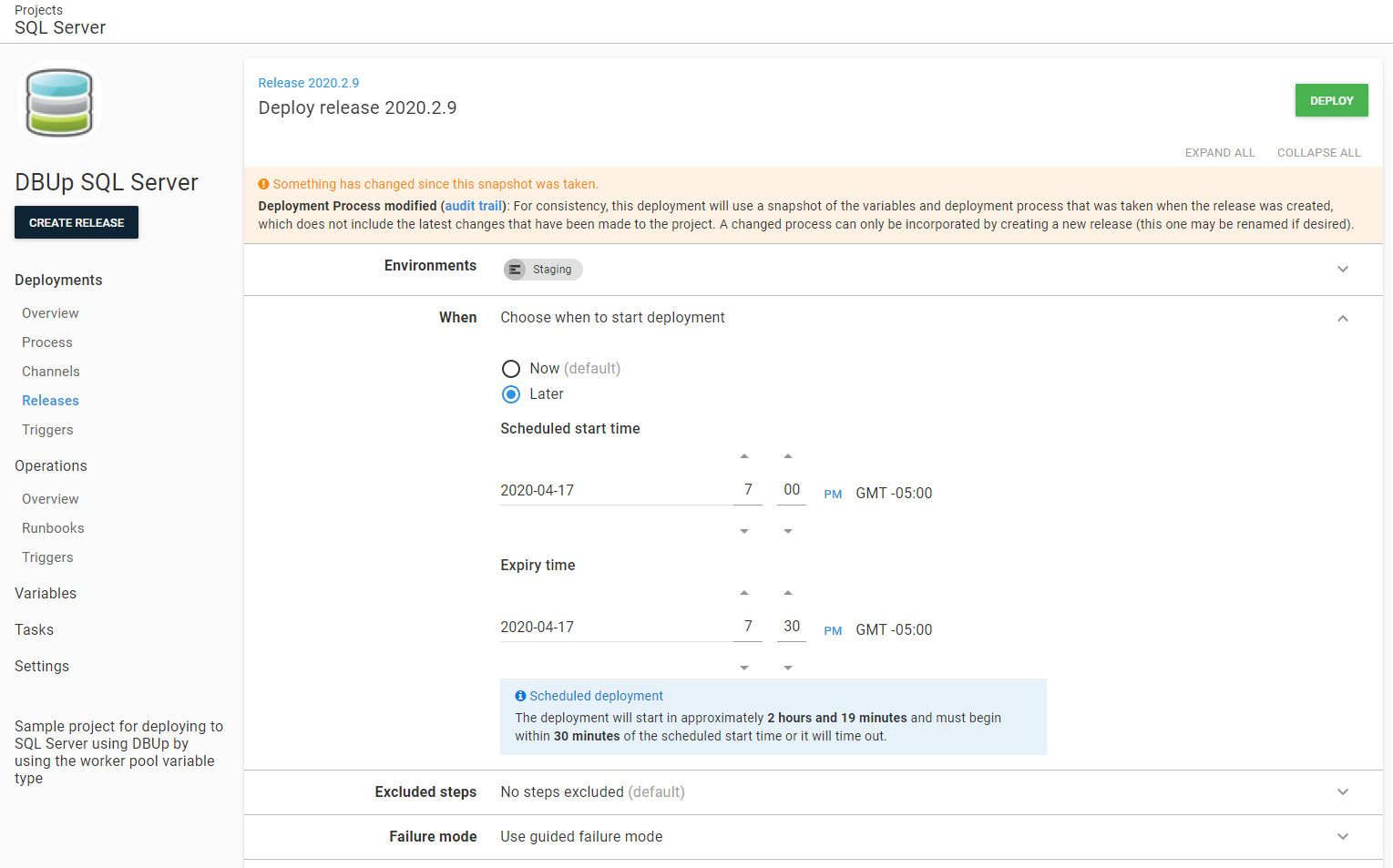Image resolution: width=1393 pixels, height=868 pixels.
Task: Expand the Environments section chevron
Action: pos(1342,270)
